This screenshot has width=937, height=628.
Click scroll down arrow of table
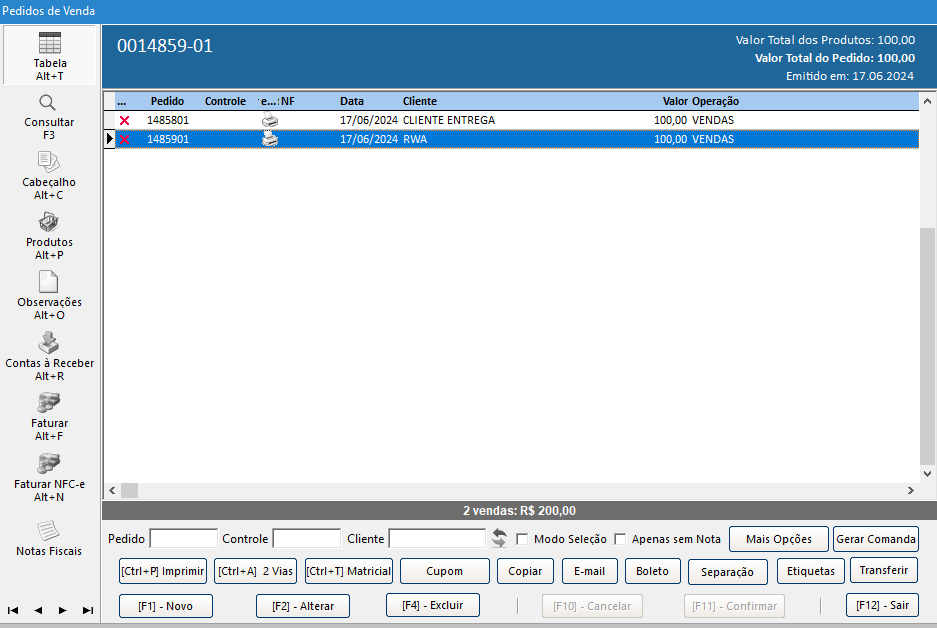[x=927, y=474]
